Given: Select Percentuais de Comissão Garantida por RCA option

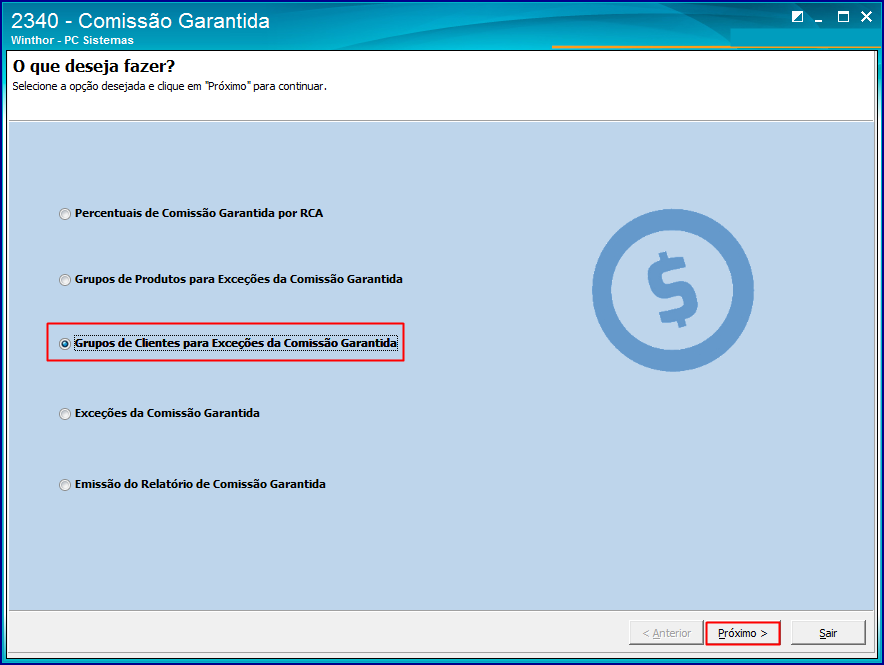Looking at the screenshot, I should click(x=191, y=214).
